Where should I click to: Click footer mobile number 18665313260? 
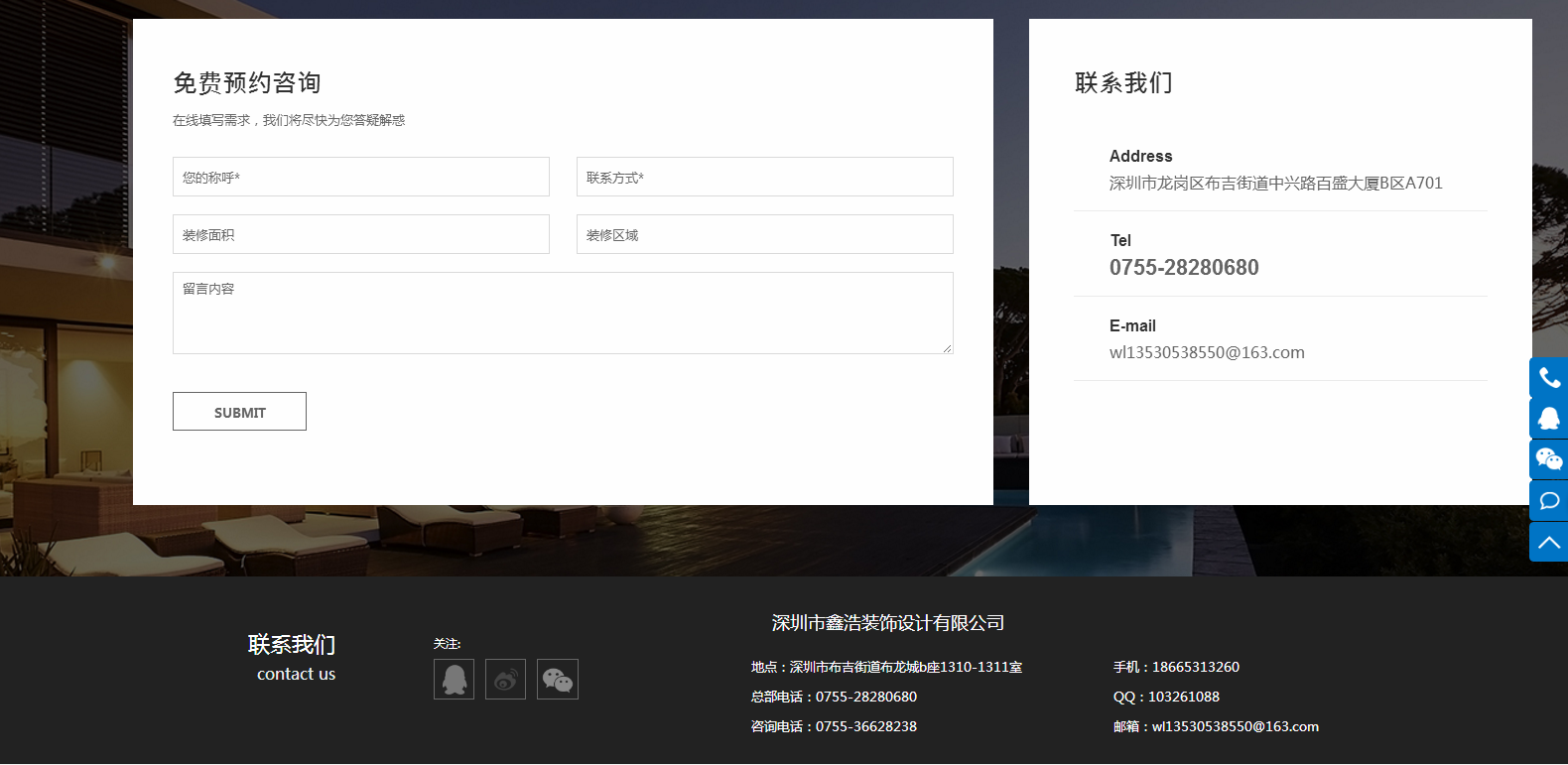pos(1195,667)
